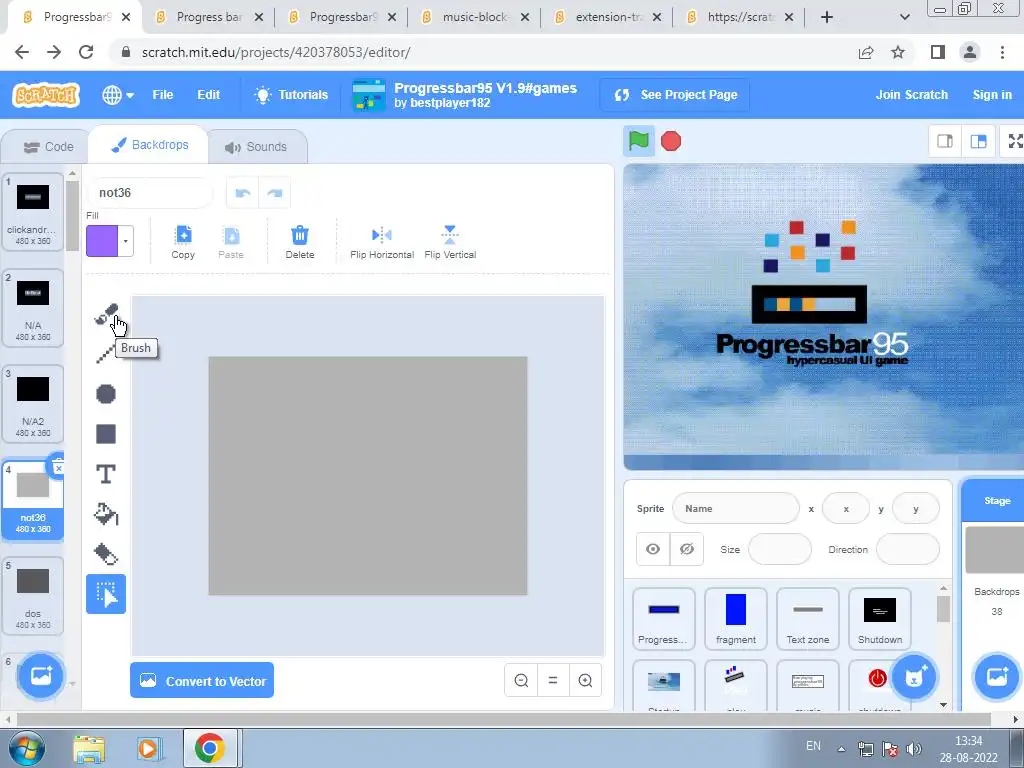Select the Shutdown sprite
Viewport: 1024px width, 768px height.
point(880,618)
